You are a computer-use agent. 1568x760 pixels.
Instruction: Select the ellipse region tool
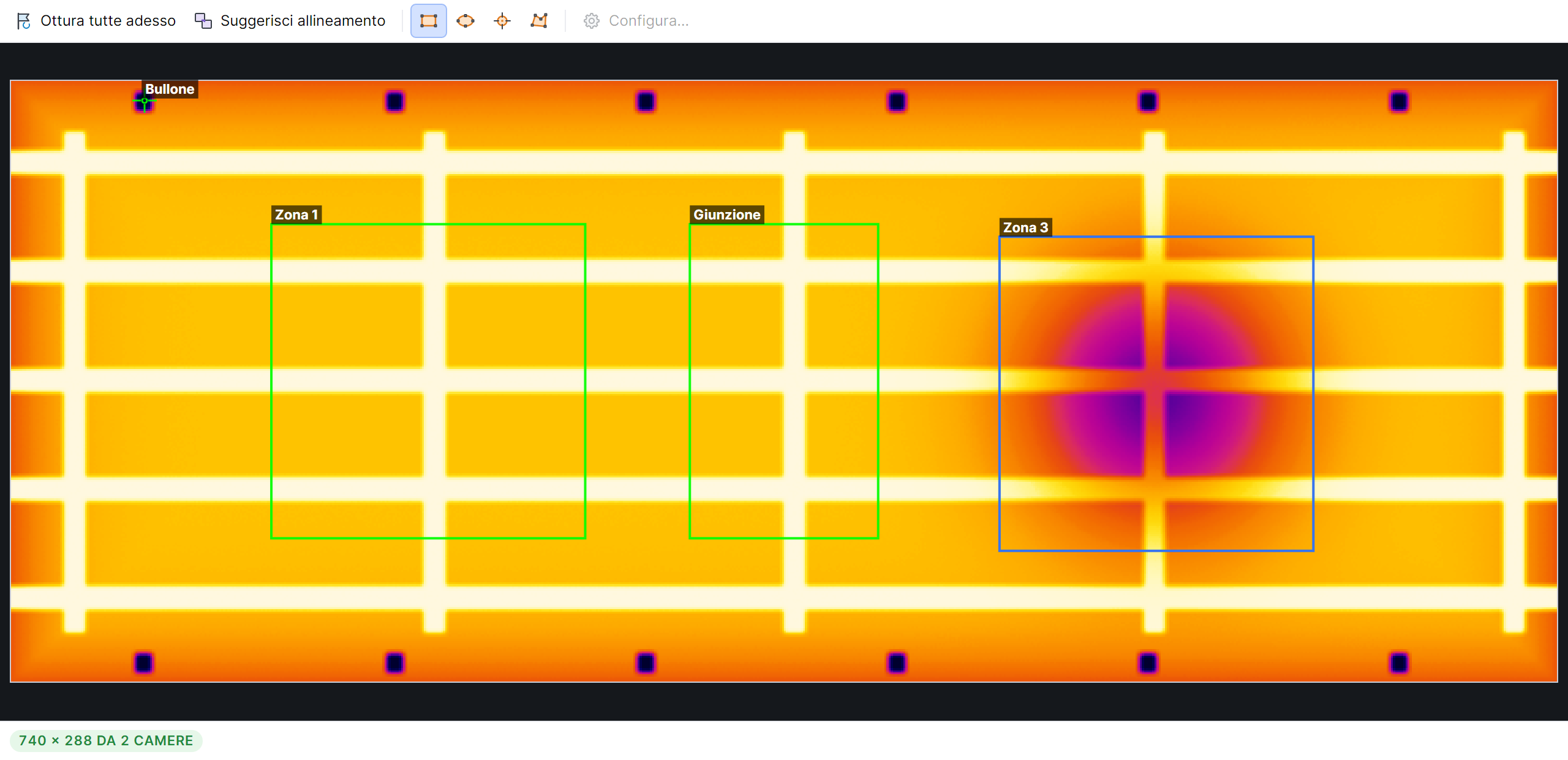tap(466, 21)
